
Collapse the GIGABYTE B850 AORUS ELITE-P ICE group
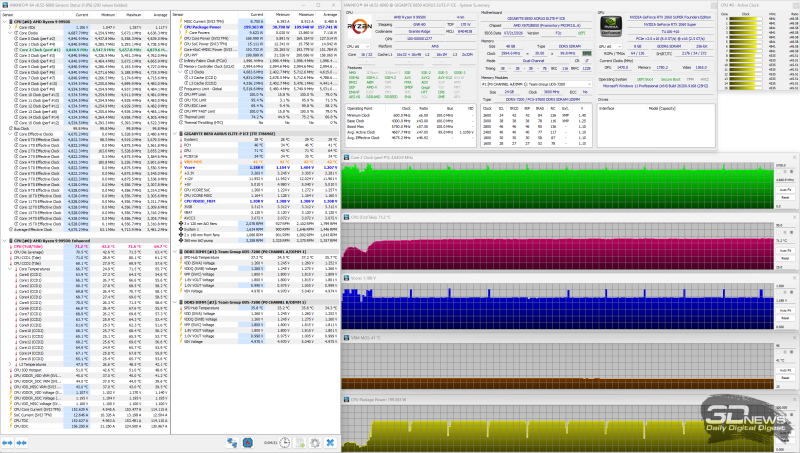click(x=175, y=134)
